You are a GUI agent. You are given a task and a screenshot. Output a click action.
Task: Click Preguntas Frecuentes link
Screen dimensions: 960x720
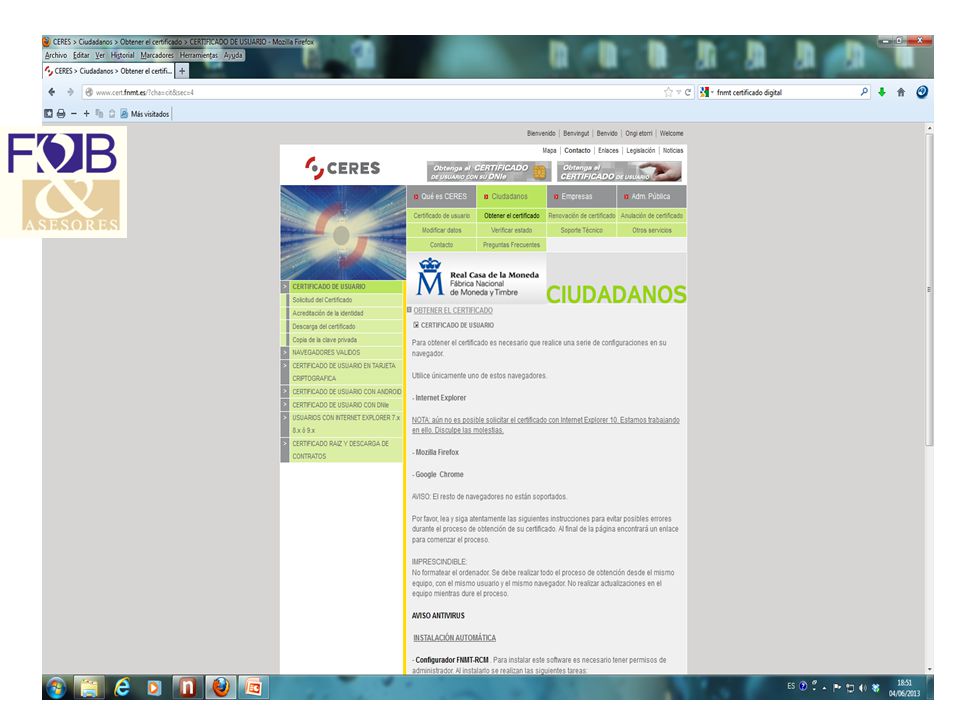click(511, 245)
